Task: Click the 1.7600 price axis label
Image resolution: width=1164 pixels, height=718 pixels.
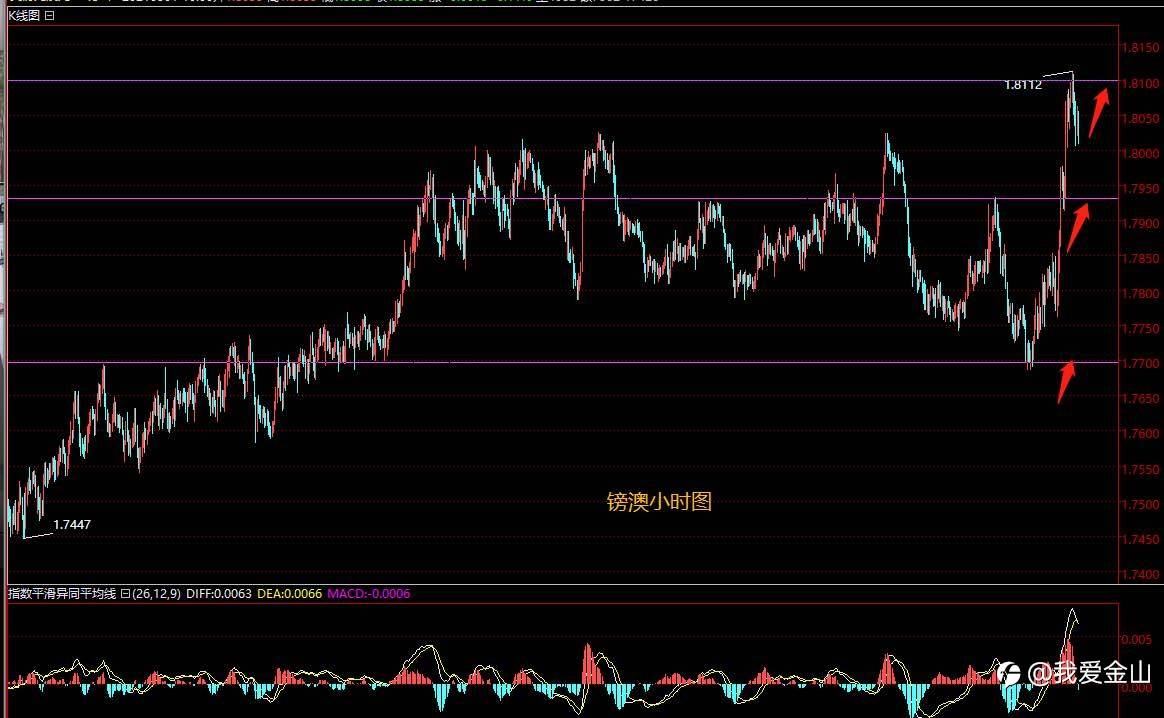Action: click(x=1140, y=433)
